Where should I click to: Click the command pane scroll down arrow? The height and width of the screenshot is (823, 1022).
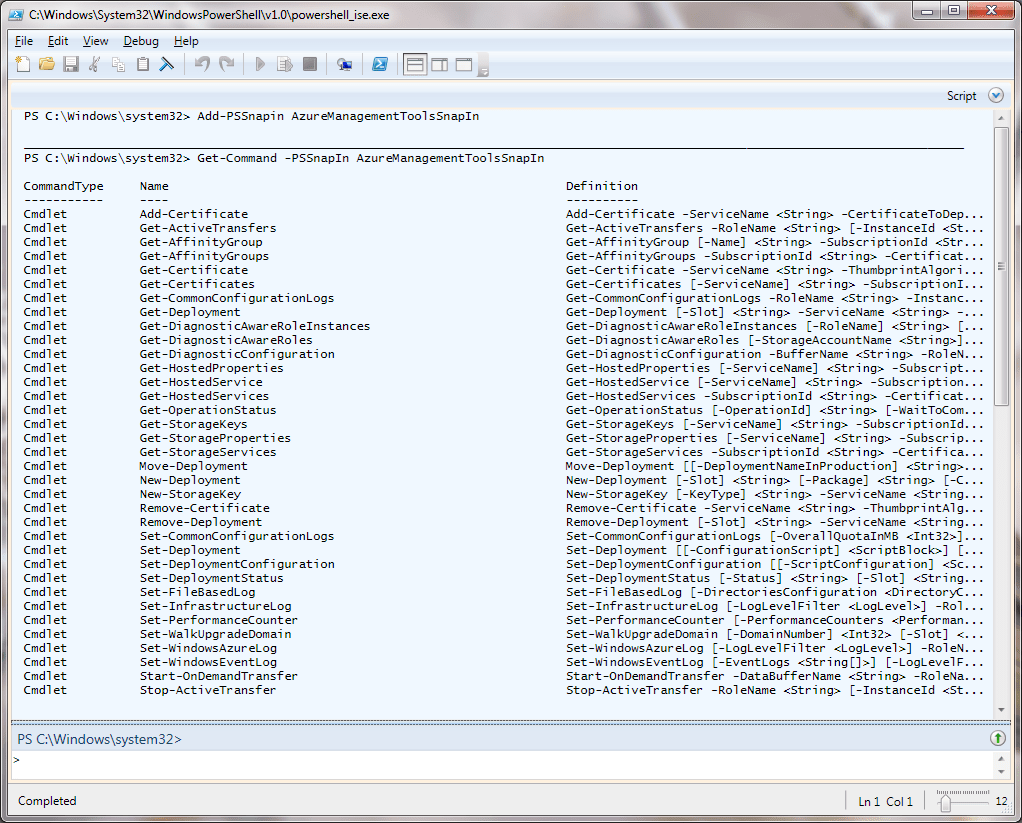[1000, 772]
